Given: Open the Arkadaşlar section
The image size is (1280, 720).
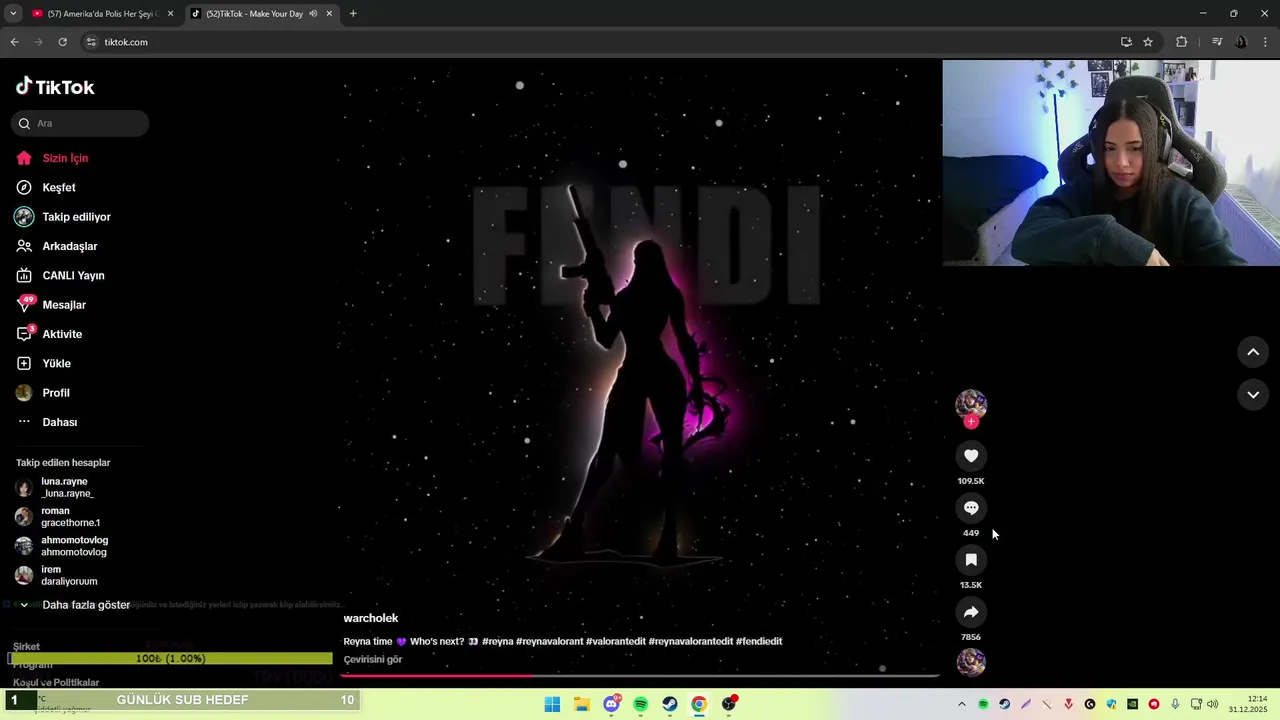Looking at the screenshot, I should [69, 246].
